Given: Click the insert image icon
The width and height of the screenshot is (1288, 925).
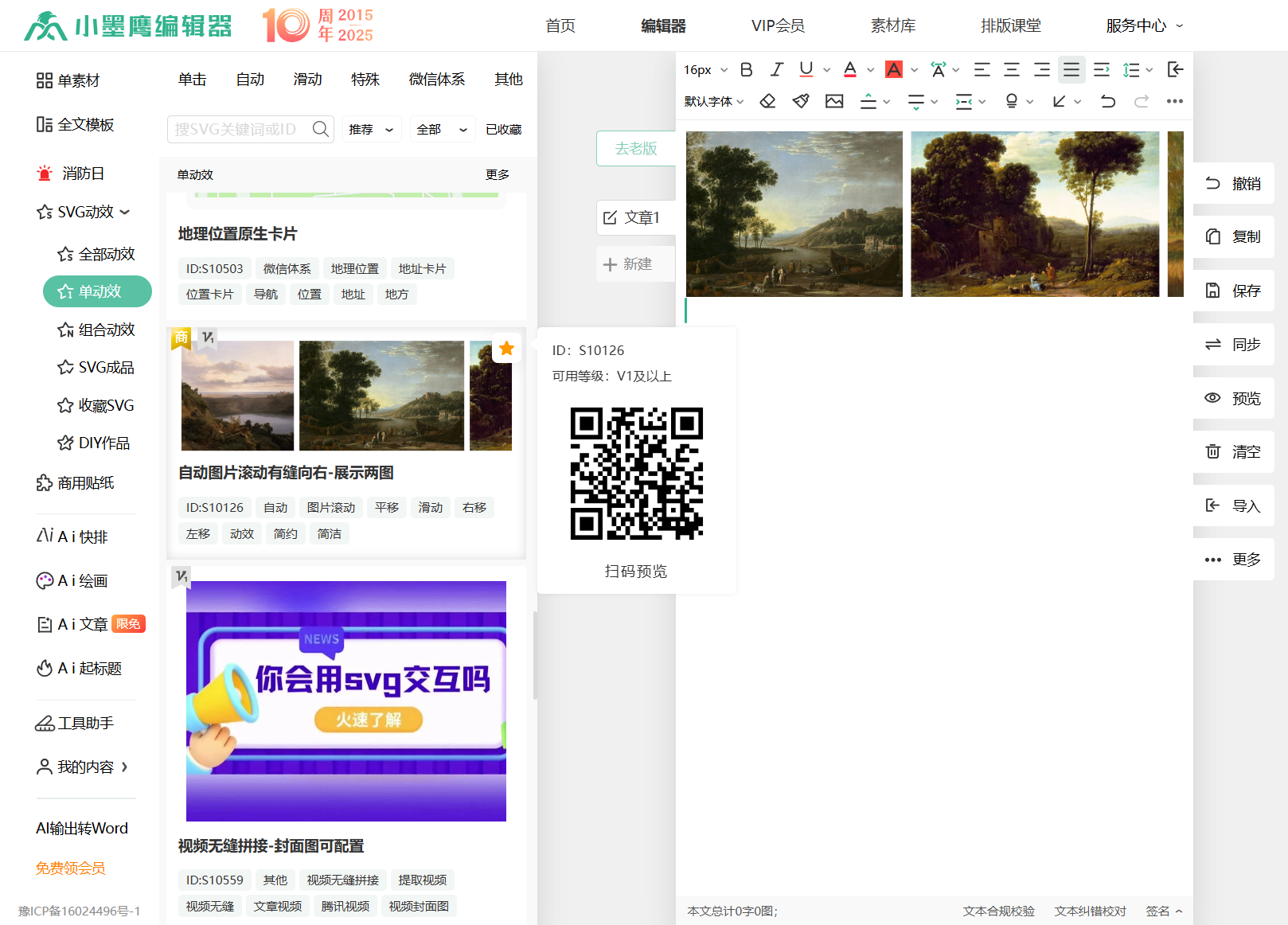Looking at the screenshot, I should (x=834, y=101).
